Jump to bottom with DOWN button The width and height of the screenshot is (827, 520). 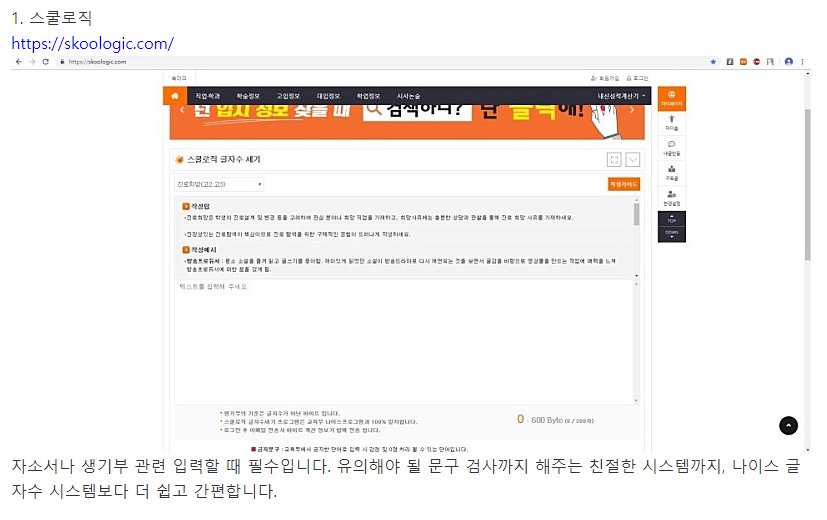pos(671,234)
